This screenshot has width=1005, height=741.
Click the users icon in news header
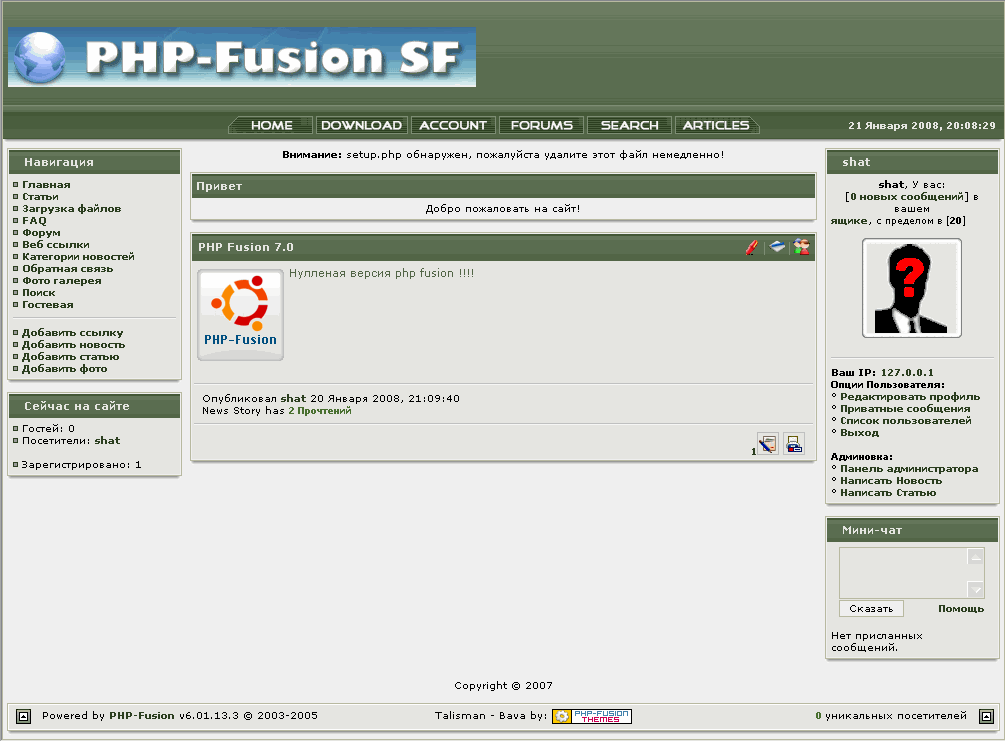(x=801, y=247)
